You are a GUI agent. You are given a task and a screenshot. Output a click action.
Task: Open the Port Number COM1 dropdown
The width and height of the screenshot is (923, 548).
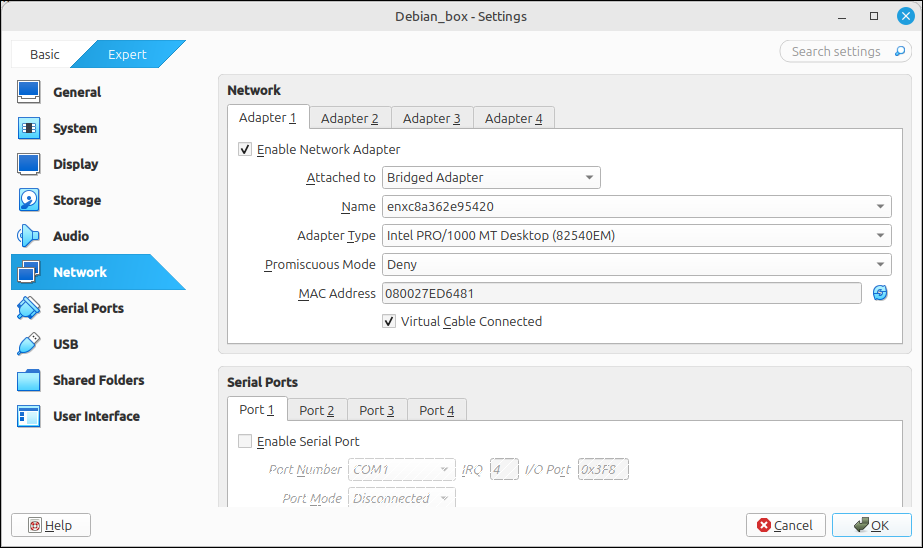(x=401, y=469)
